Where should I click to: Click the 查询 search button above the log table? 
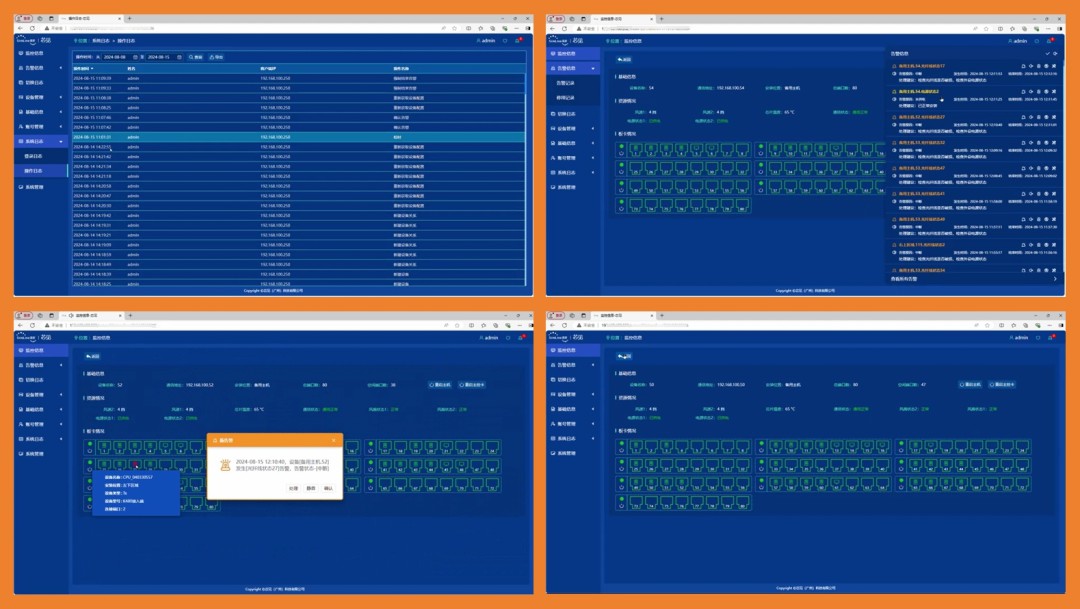[x=196, y=57]
